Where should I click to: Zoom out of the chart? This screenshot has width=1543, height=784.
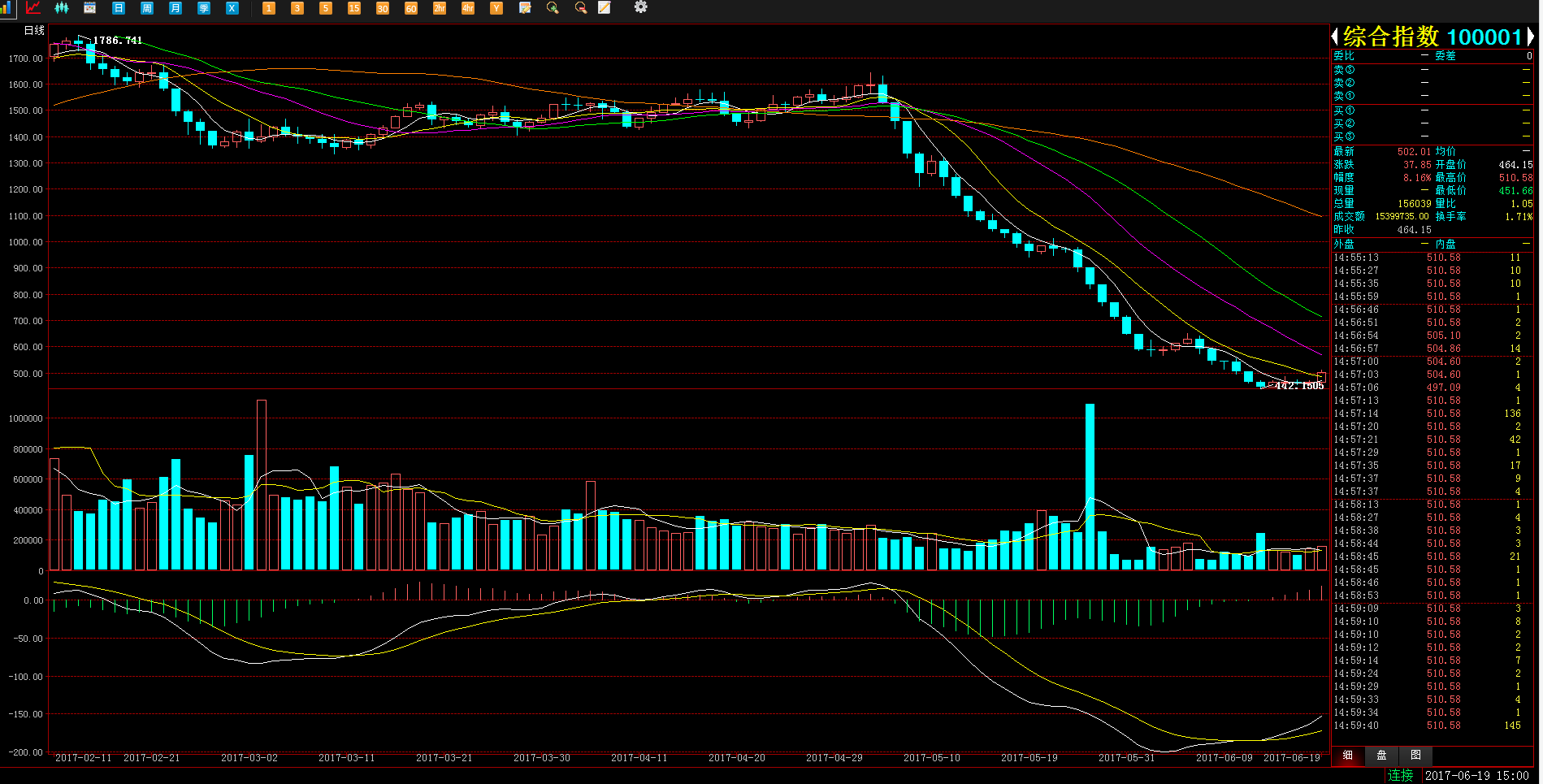[581, 8]
